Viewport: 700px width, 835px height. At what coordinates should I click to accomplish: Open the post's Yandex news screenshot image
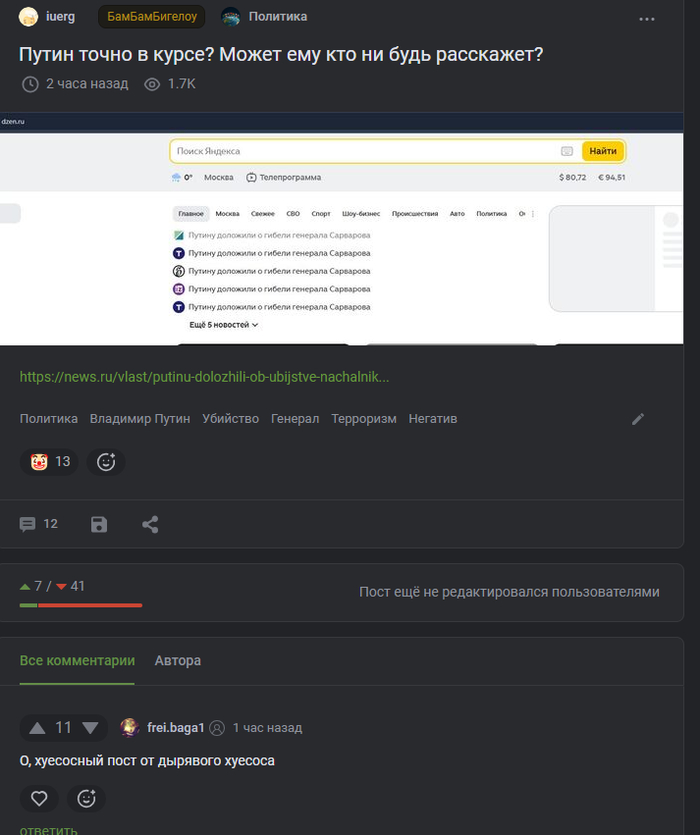click(x=341, y=229)
